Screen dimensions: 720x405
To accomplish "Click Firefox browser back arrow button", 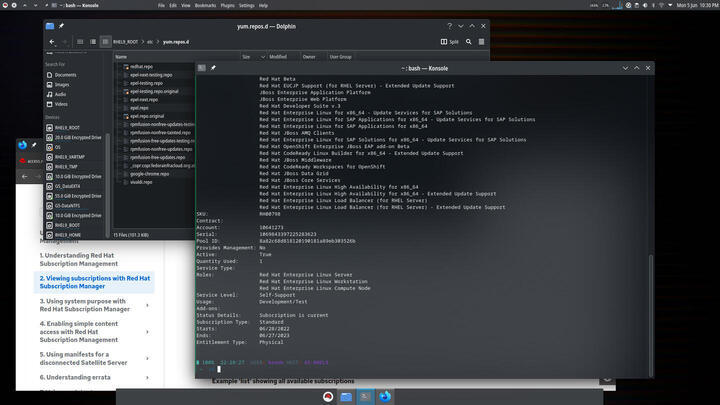I will coord(25,176).
